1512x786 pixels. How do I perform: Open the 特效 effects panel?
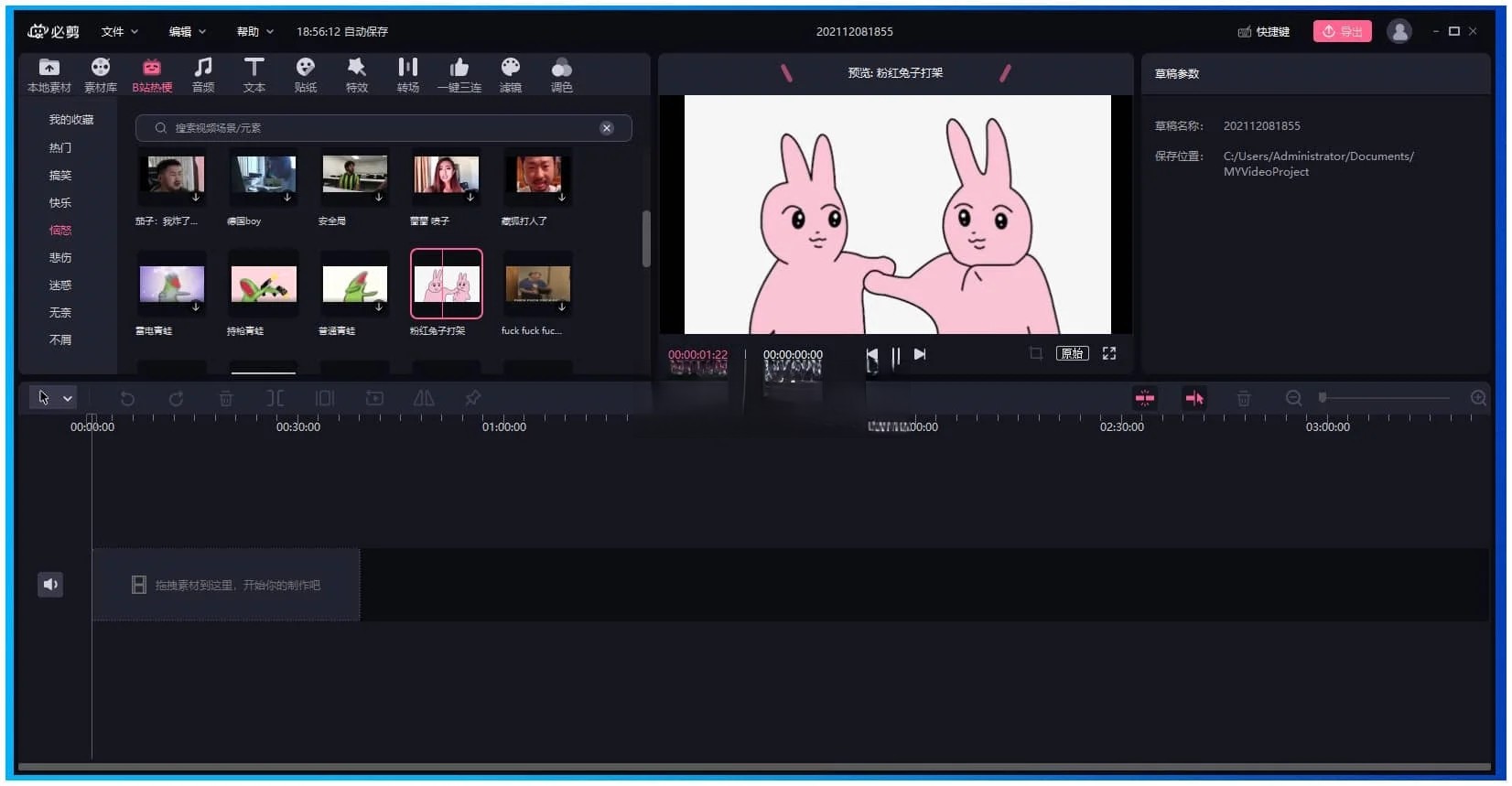coord(356,74)
